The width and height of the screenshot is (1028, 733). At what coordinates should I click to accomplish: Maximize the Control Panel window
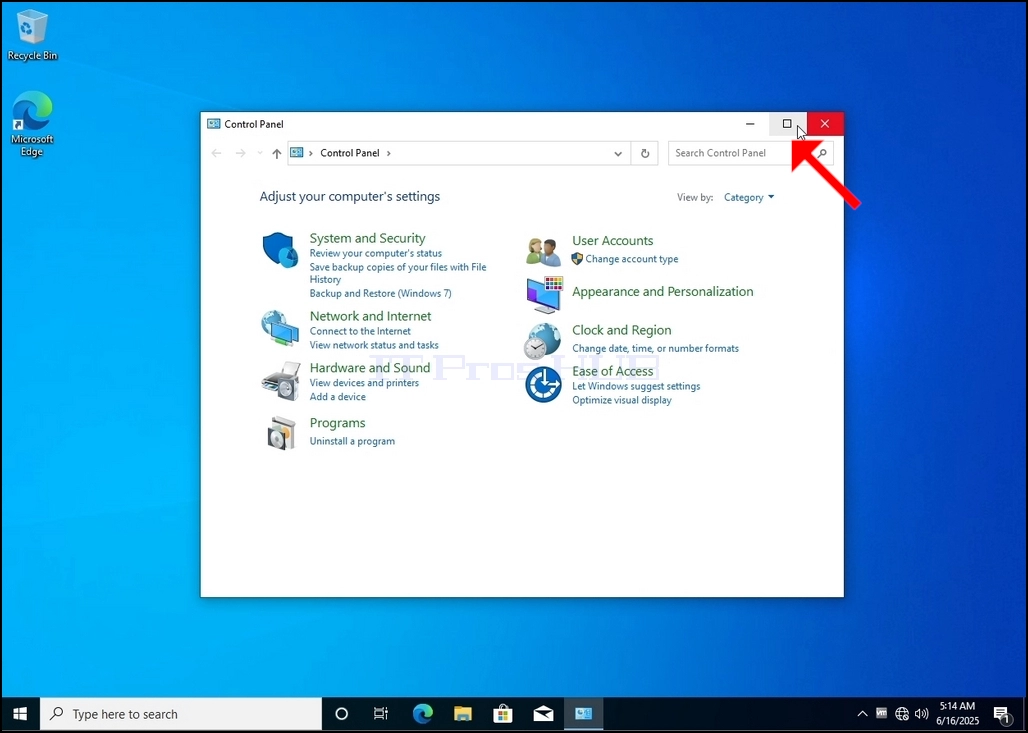787,124
